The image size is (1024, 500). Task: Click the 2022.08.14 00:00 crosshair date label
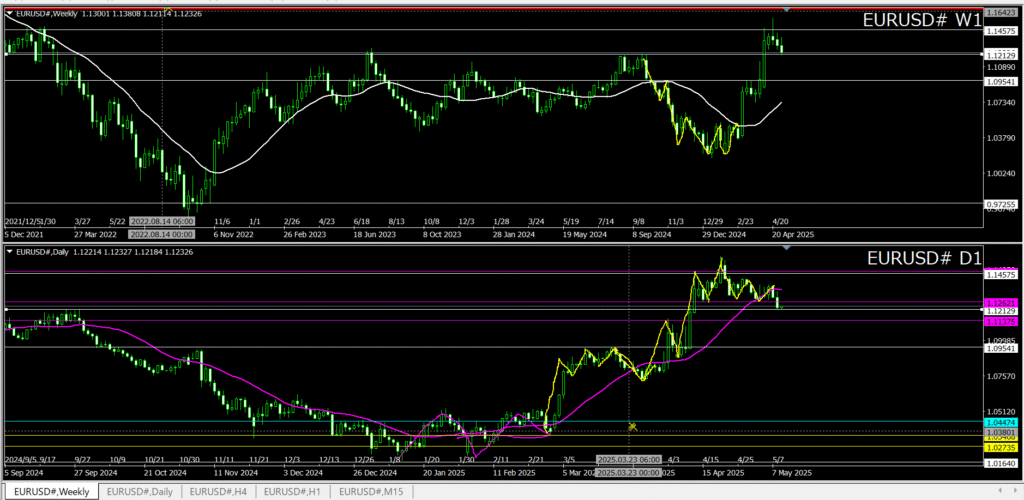pos(161,234)
